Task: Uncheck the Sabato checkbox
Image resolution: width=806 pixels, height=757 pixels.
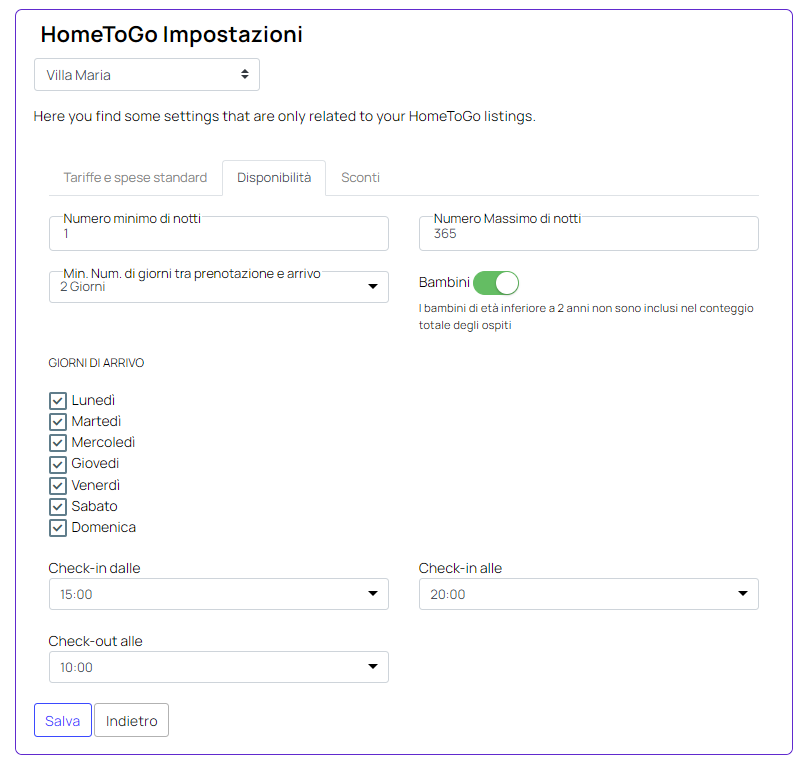Action: pos(58,507)
